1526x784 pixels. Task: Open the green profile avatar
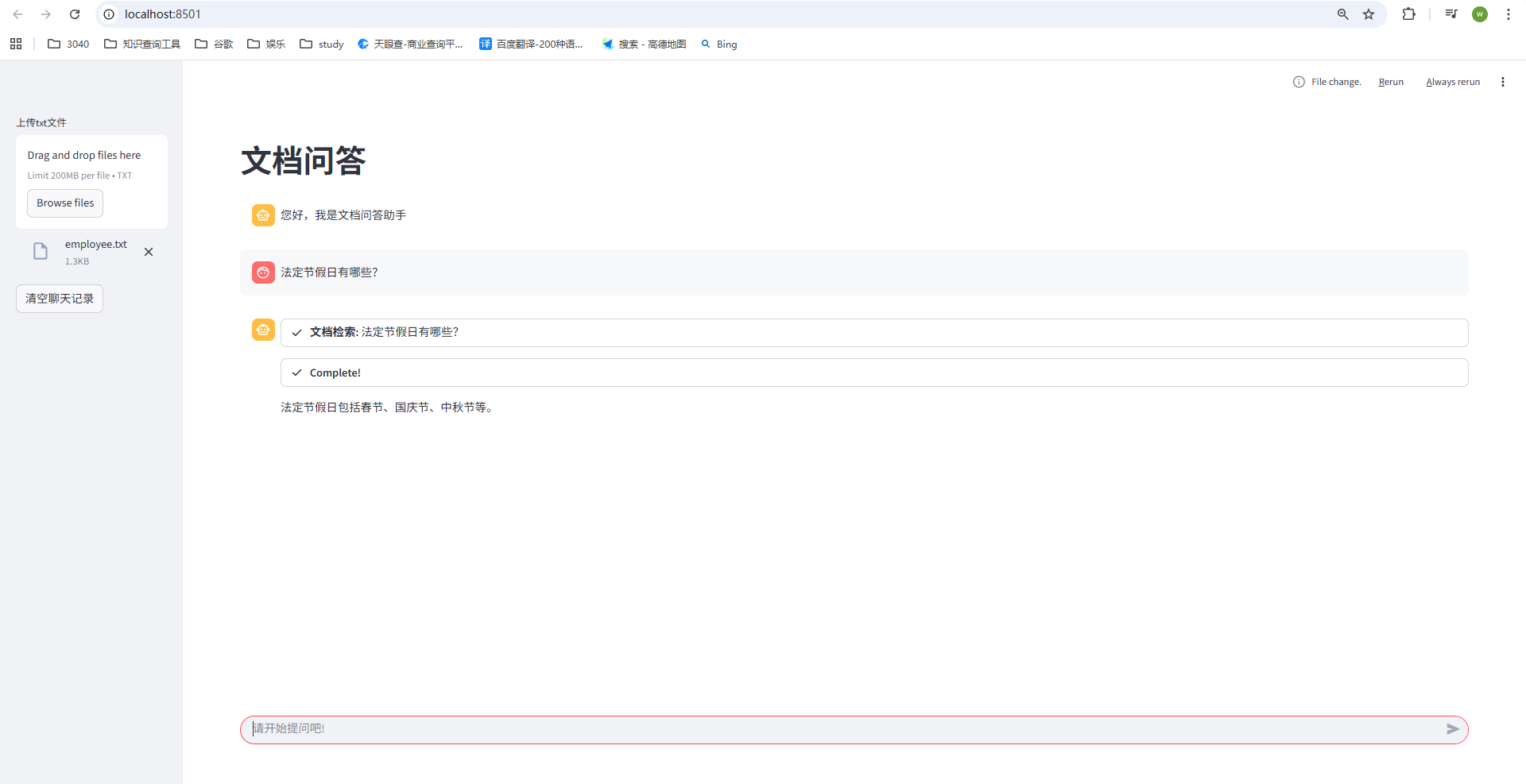(x=1480, y=14)
